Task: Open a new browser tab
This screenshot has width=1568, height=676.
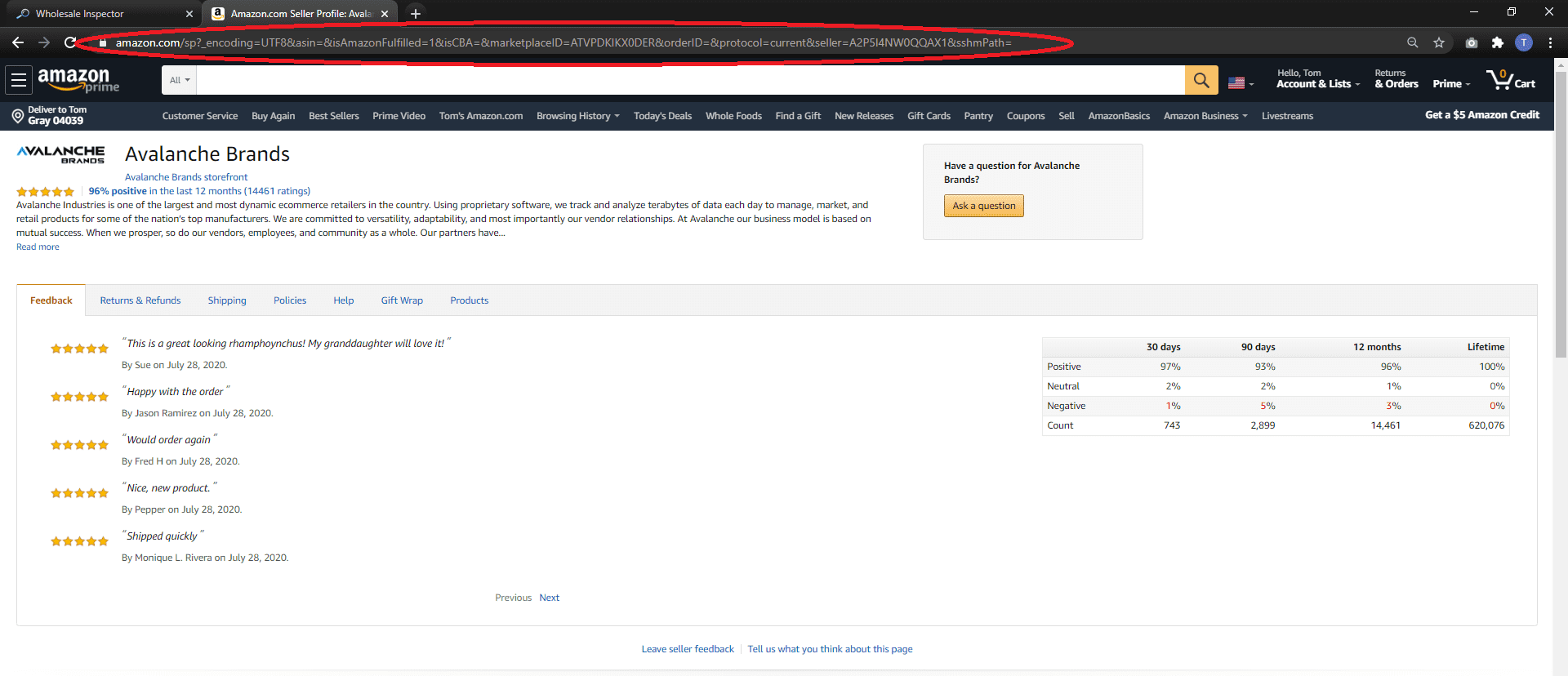Action: [x=416, y=13]
